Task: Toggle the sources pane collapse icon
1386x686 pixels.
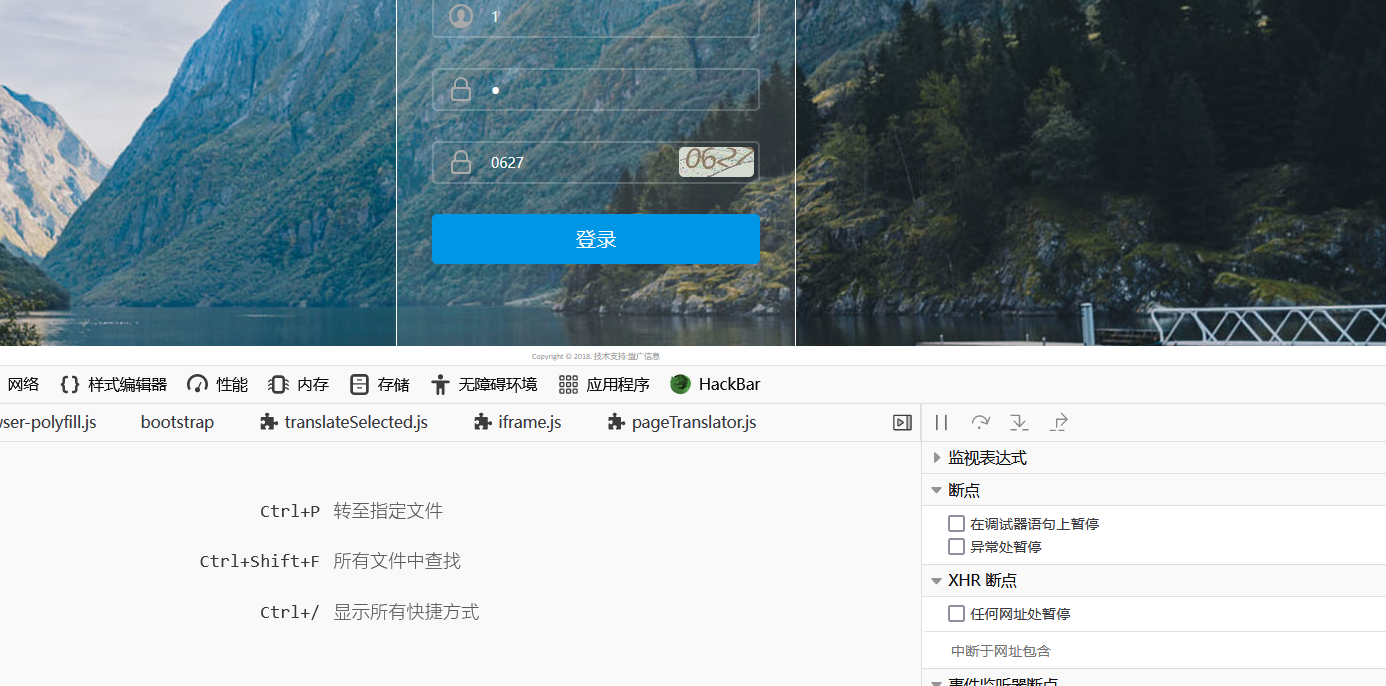Action: point(902,423)
